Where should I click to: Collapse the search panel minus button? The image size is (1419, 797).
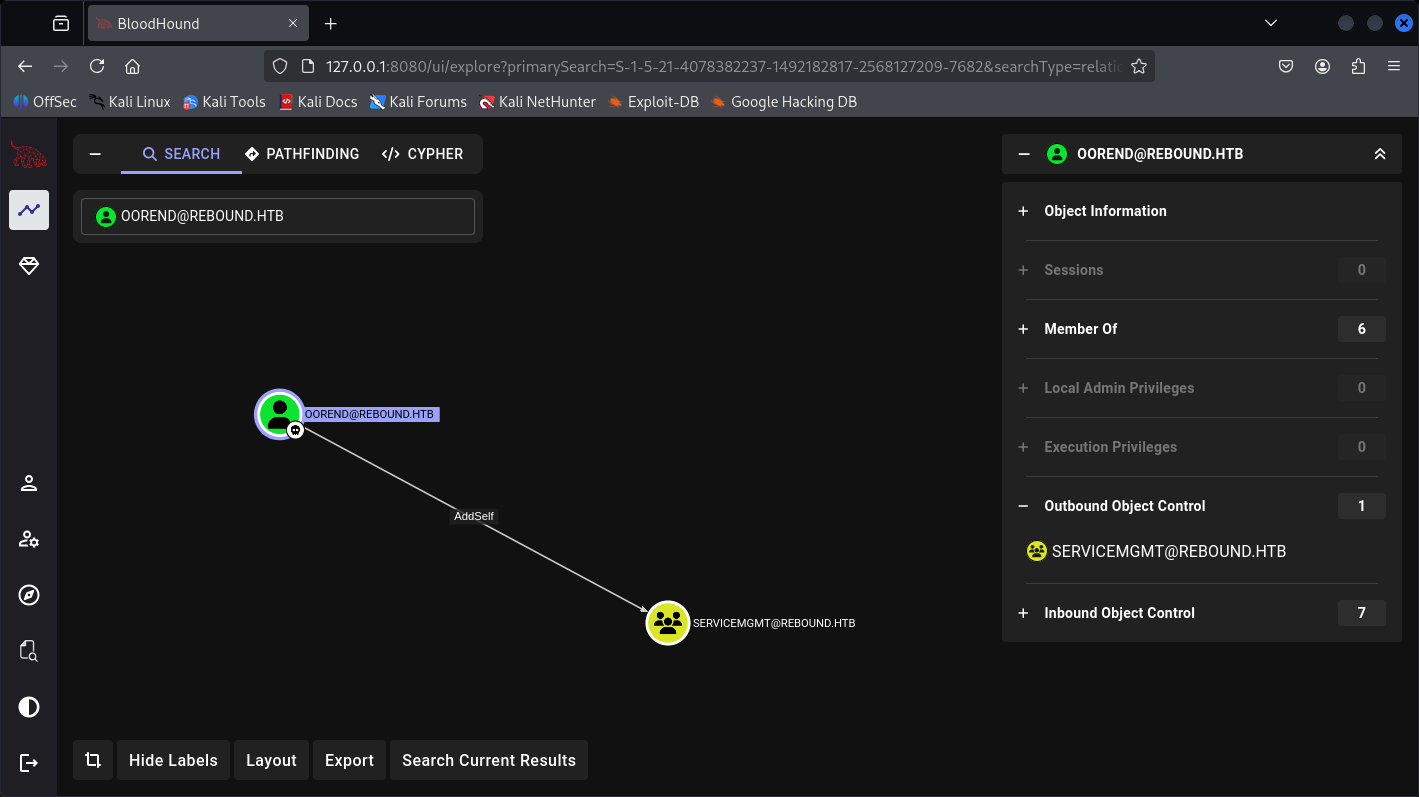[x=95, y=154]
